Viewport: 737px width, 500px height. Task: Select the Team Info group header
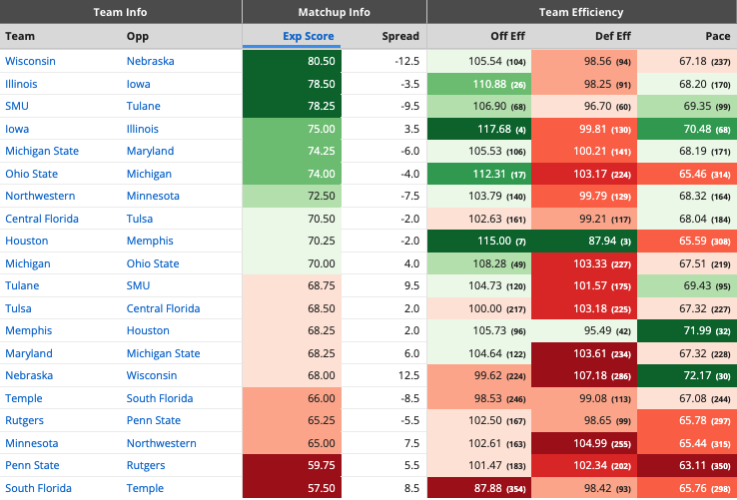tap(120, 12)
